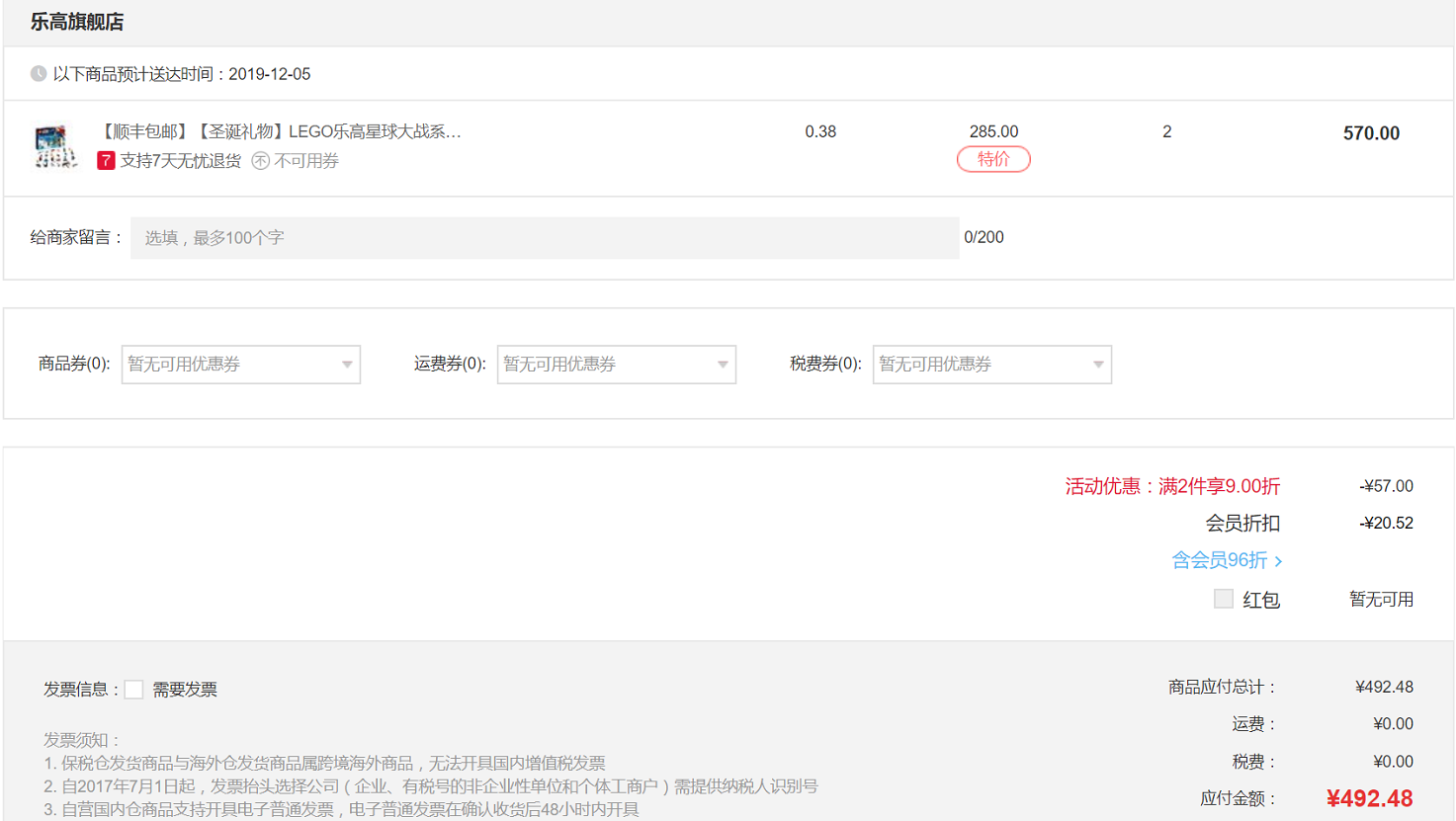This screenshot has width=1456, height=821.
Task: Click the delivery time text 2019-12-05
Action: pos(269,74)
